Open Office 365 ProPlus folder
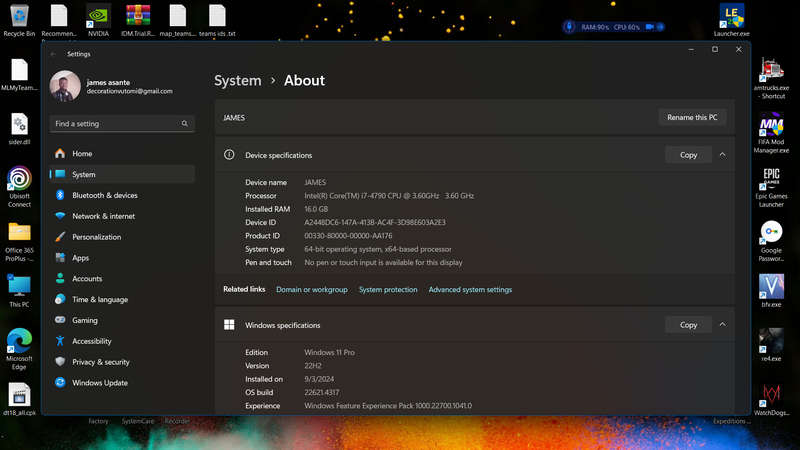The width and height of the screenshot is (800, 450). (x=19, y=242)
